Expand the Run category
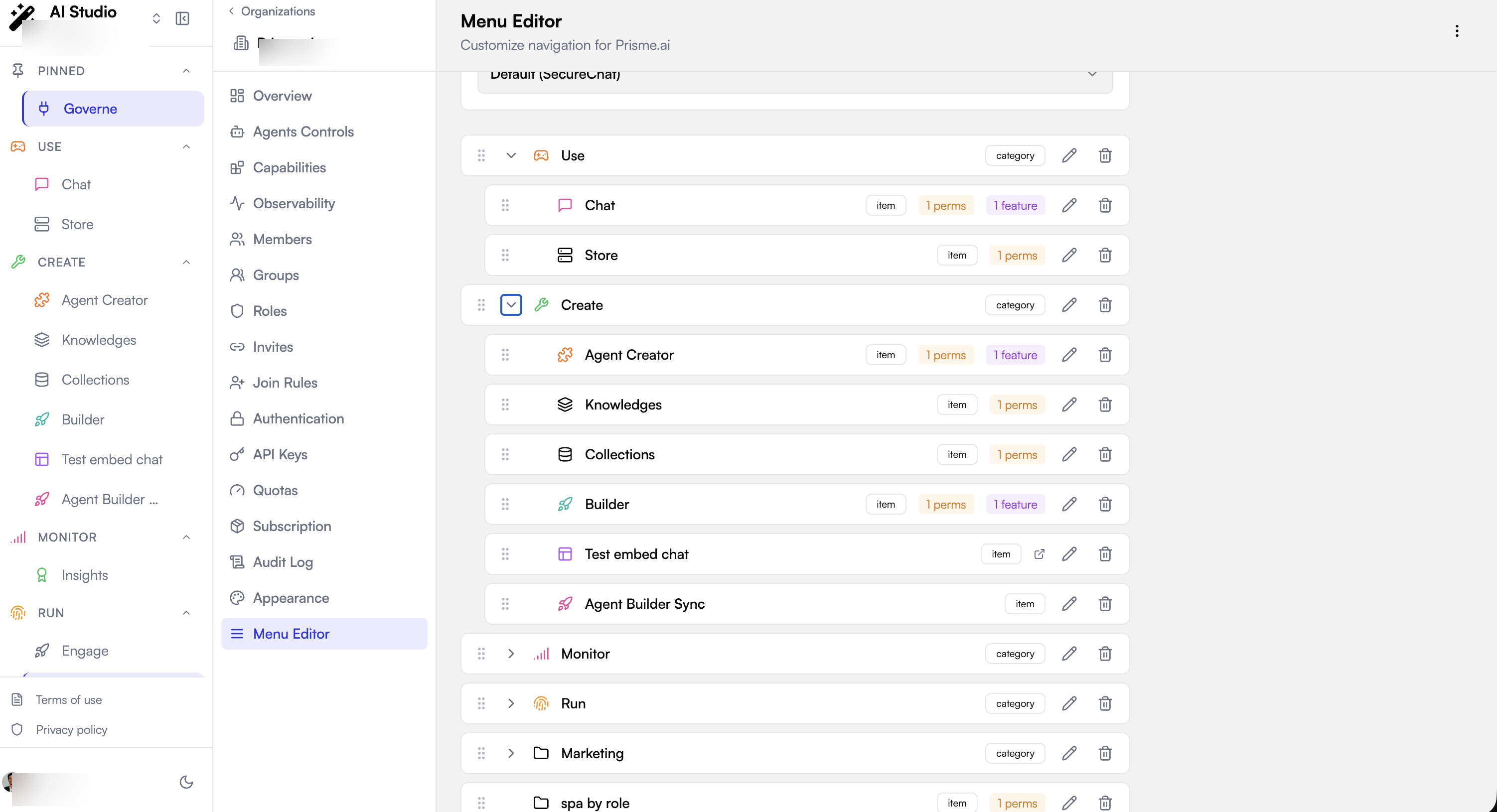1497x812 pixels. pos(511,703)
